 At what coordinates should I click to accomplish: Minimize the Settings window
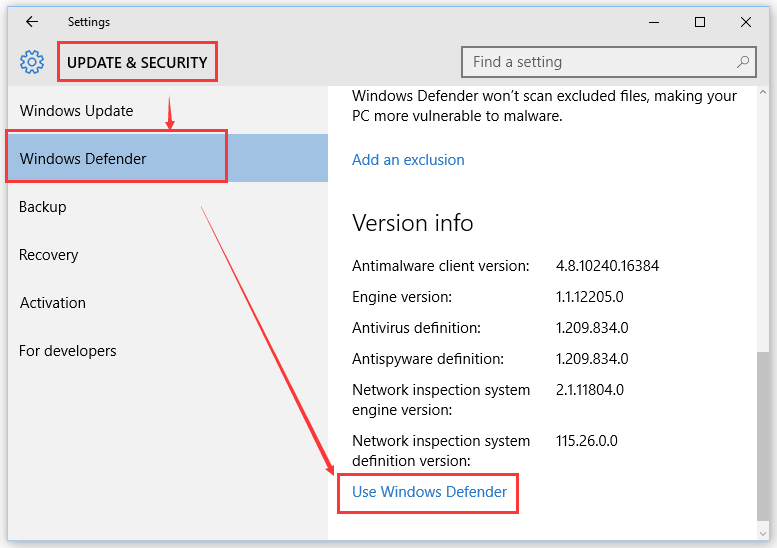654,22
